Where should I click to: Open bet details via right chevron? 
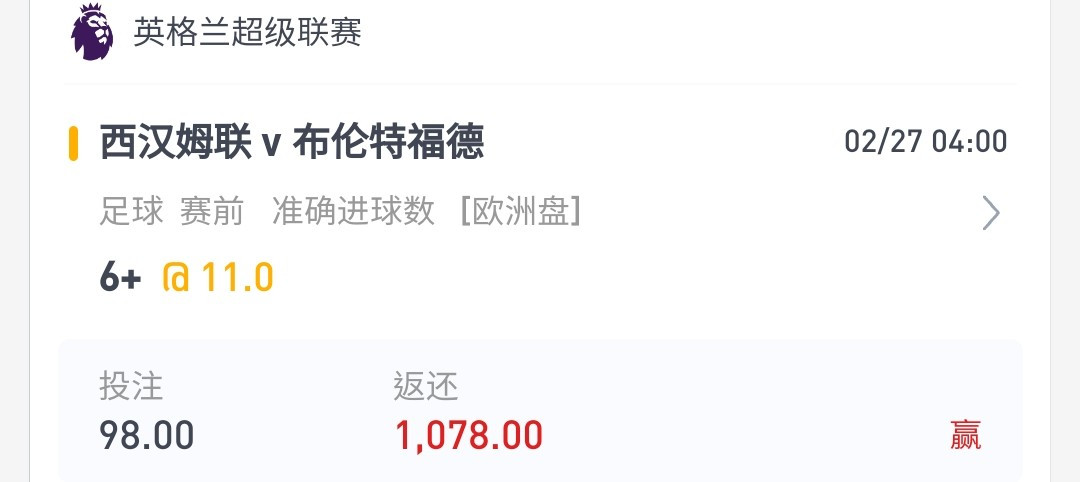(x=990, y=213)
